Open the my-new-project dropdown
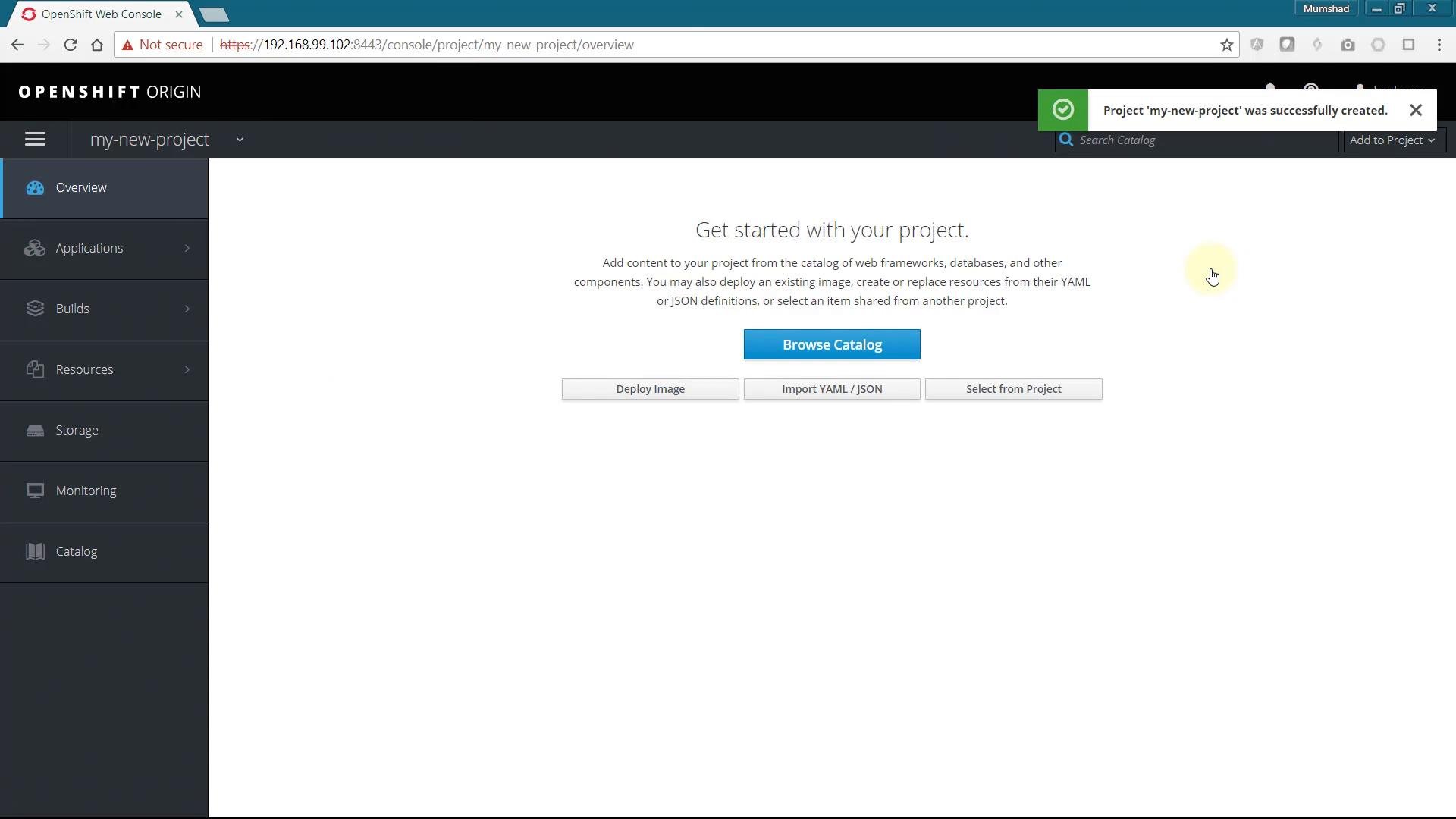Image resolution: width=1456 pixels, height=819 pixels. click(240, 140)
